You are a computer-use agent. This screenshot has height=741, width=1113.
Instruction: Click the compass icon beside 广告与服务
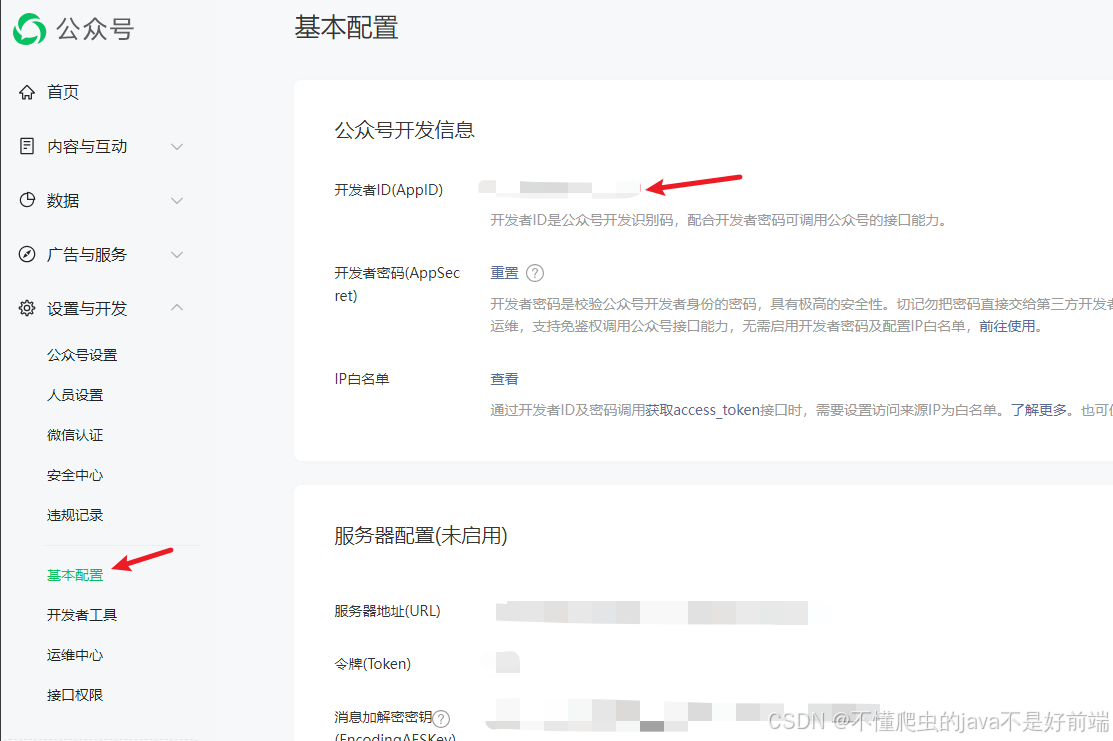(x=27, y=254)
